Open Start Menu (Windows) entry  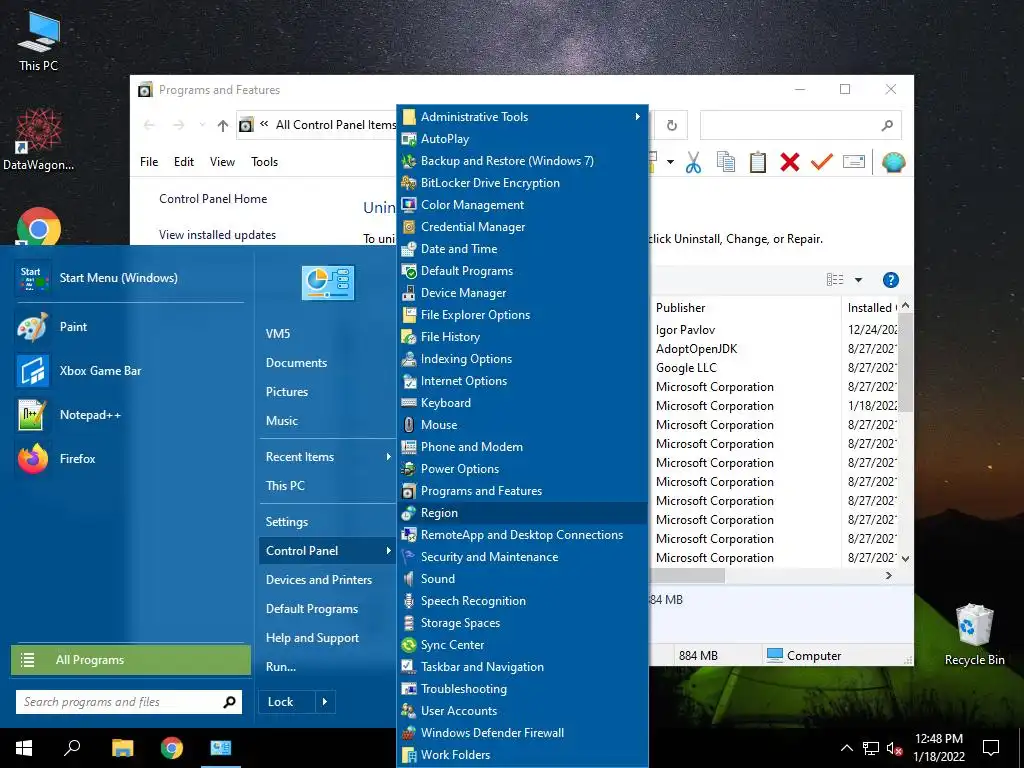tap(129, 278)
